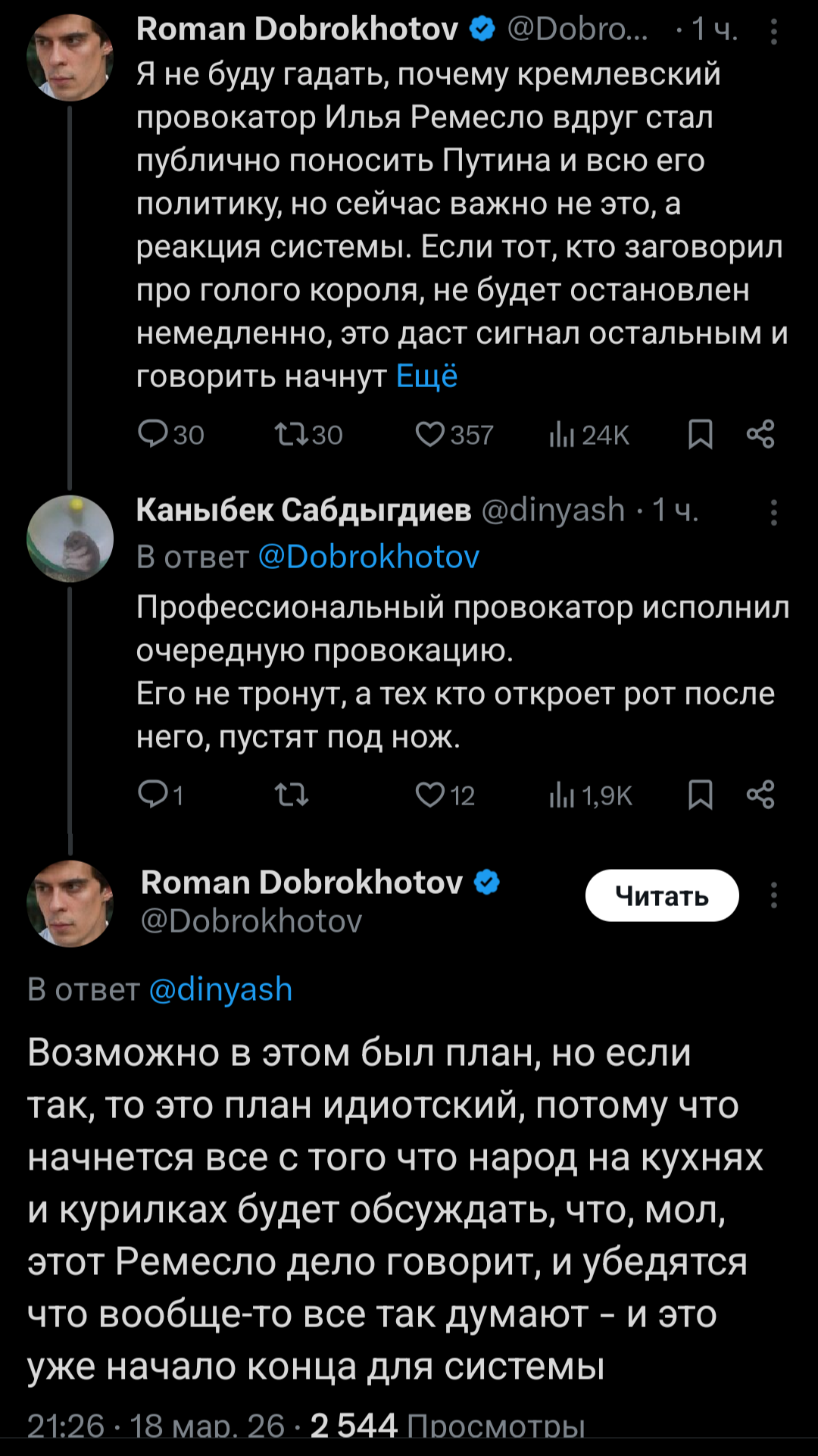The width and height of the screenshot is (818, 1456).
Task: Click the Читать follow button
Action: [661, 895]
